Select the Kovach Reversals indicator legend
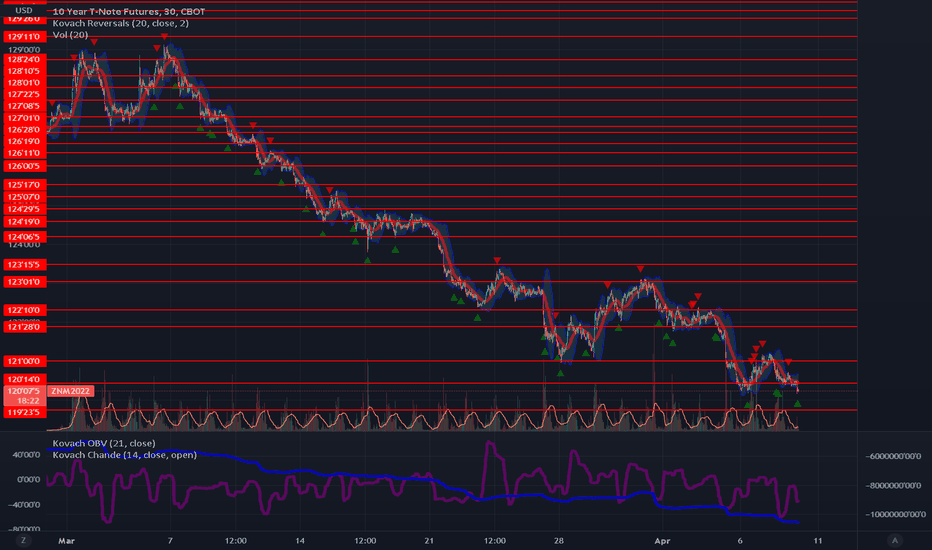Viewport: 932px width, 550px height. [x=121, y=23]
